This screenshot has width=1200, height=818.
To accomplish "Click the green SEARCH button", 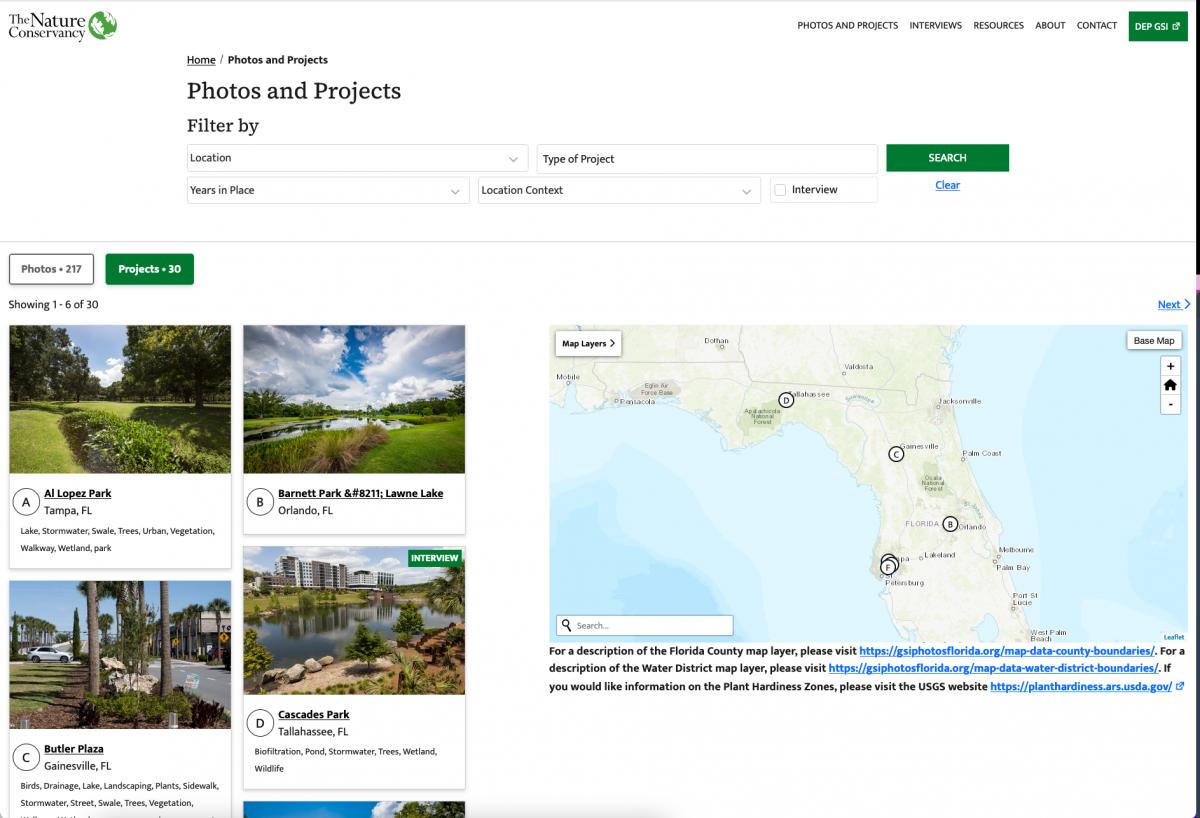I will tap(947, 158).
